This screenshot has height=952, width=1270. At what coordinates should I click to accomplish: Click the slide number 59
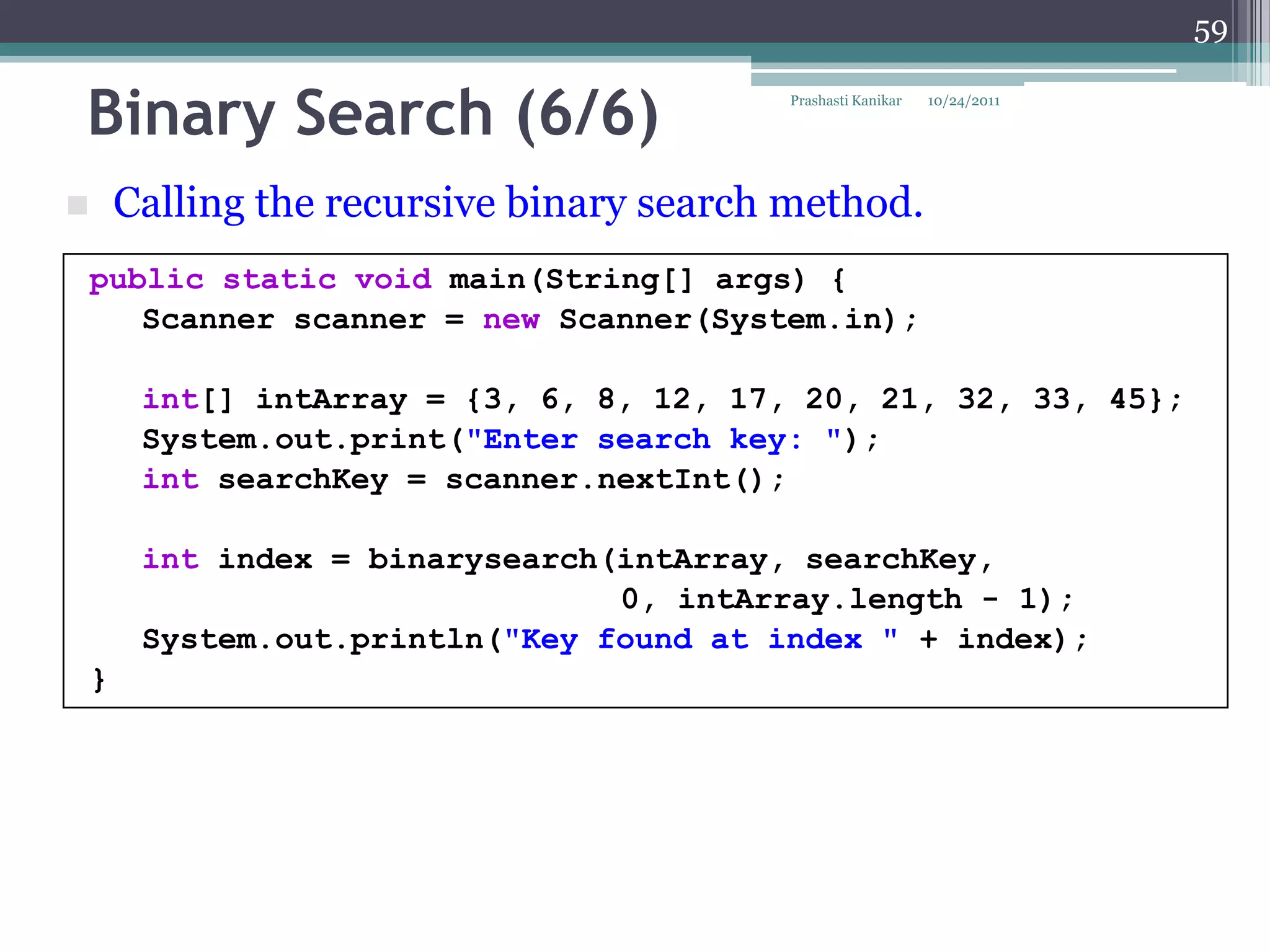click(1210, 32)
